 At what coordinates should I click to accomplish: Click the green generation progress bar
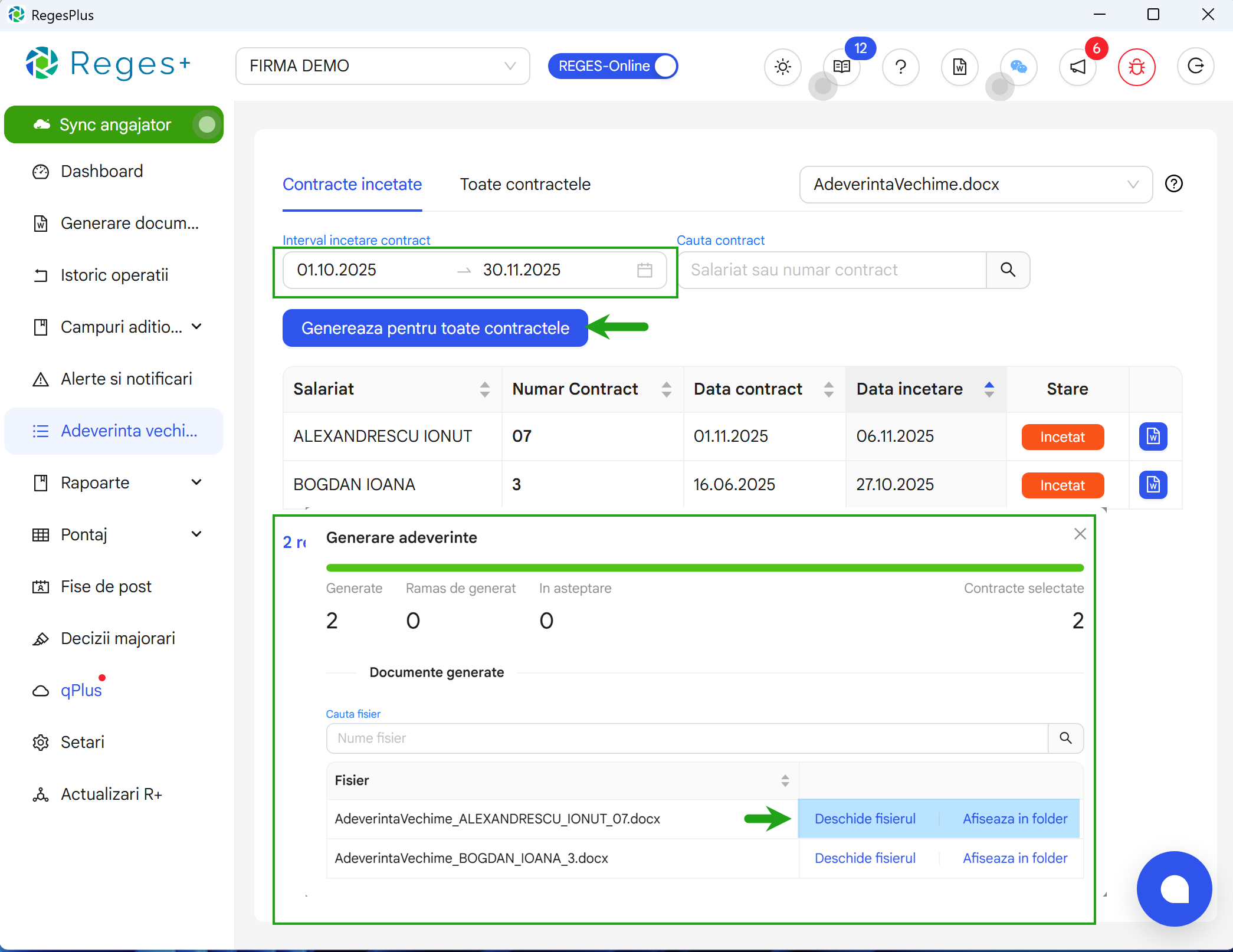coord(704,567)
